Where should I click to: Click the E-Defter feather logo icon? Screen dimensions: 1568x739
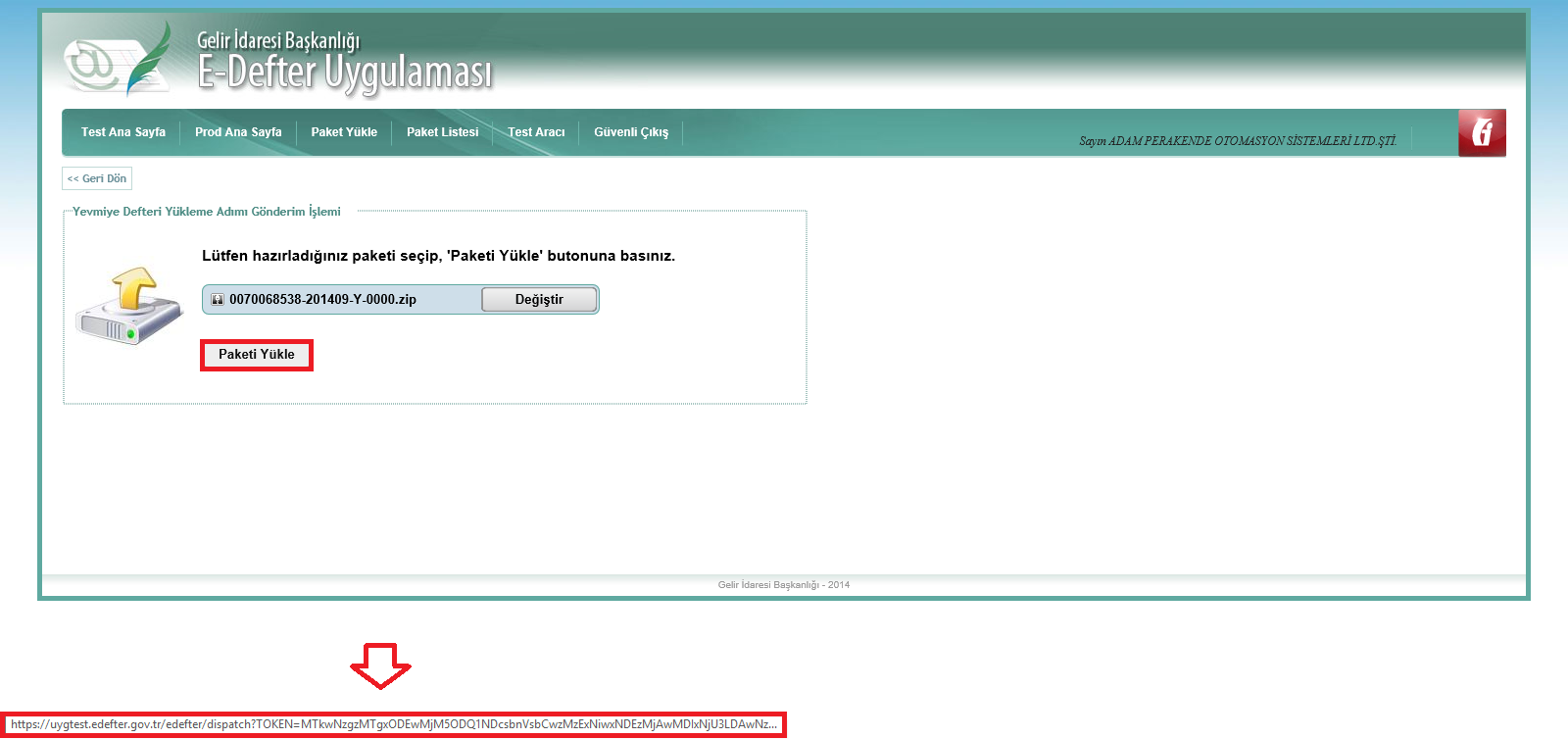[x=118, y=61]
